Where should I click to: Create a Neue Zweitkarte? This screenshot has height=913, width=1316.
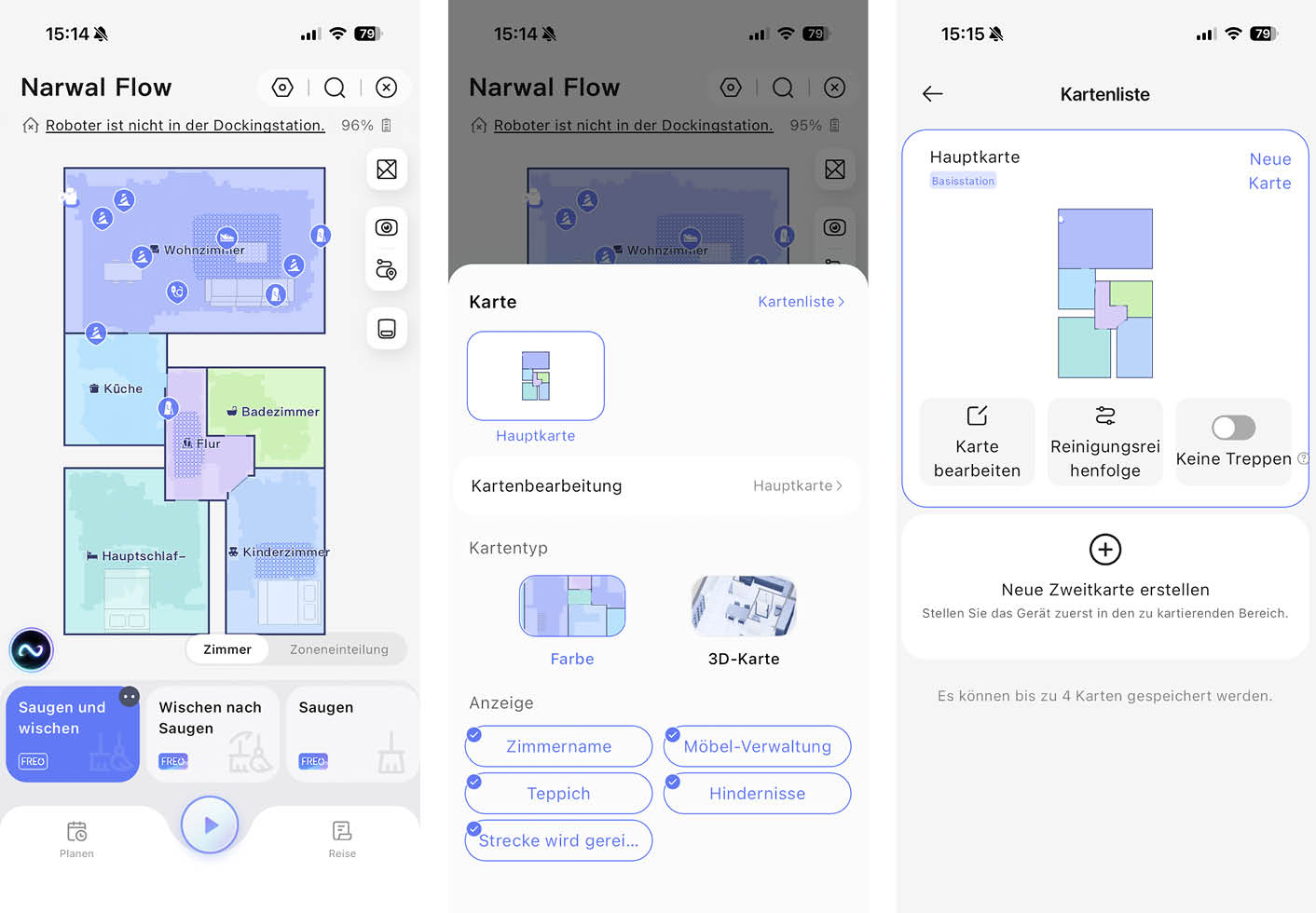tap(1104, 570)
